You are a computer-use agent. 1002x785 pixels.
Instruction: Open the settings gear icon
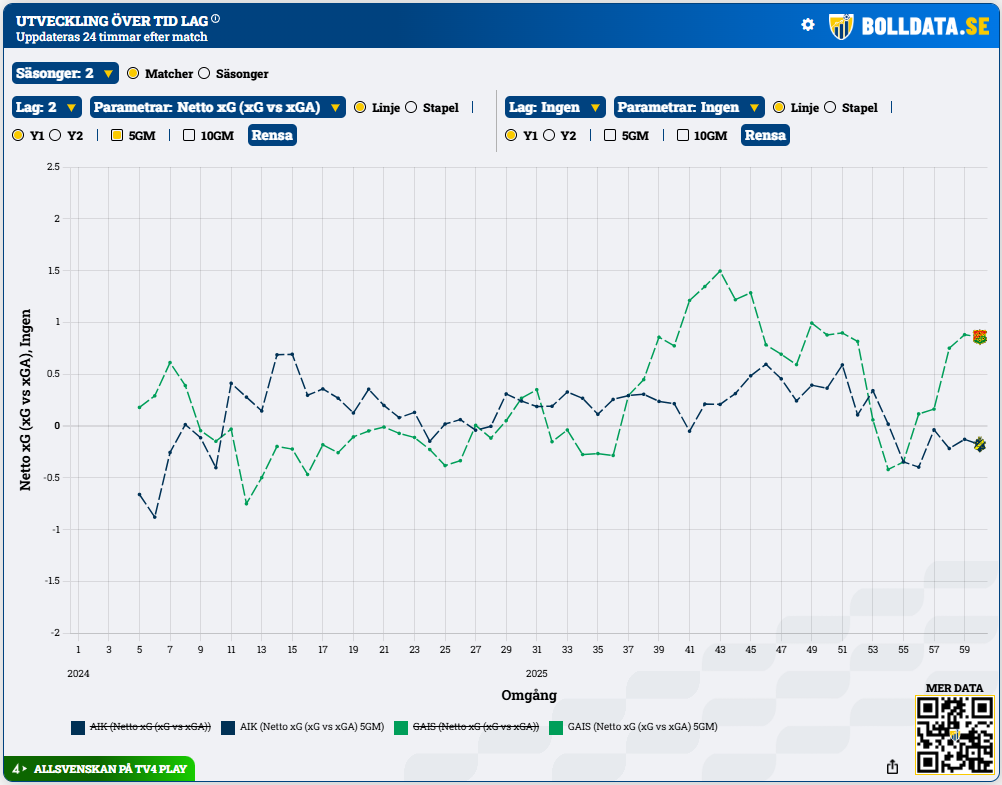click(x=808, y=25)
